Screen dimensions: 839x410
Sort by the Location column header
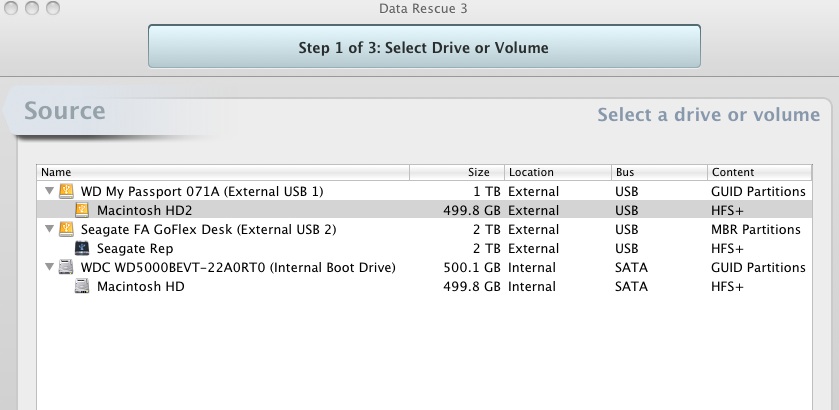tap(558, 172)
